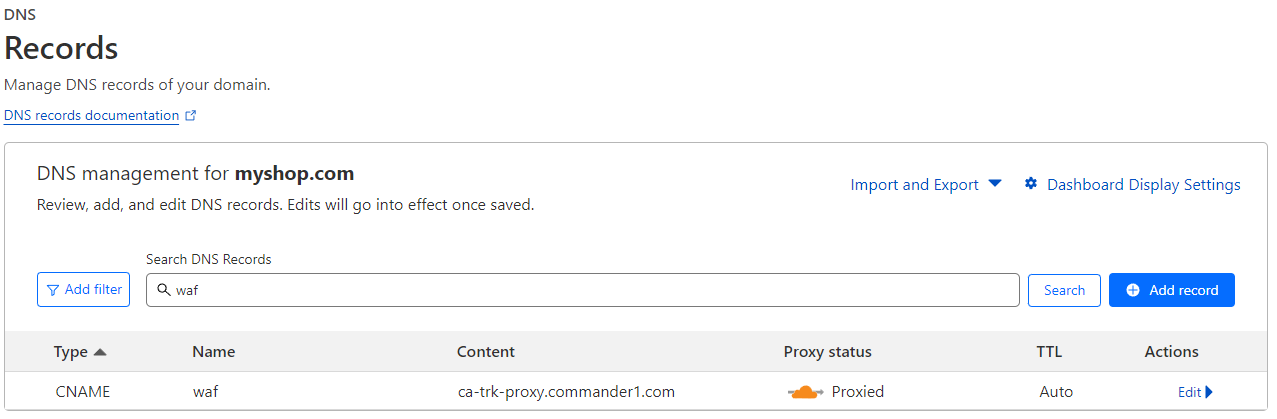The width and height of the screenshot is (1277, 419).
Task: Open the Import and Export dropdown
Action: (926, 185)
